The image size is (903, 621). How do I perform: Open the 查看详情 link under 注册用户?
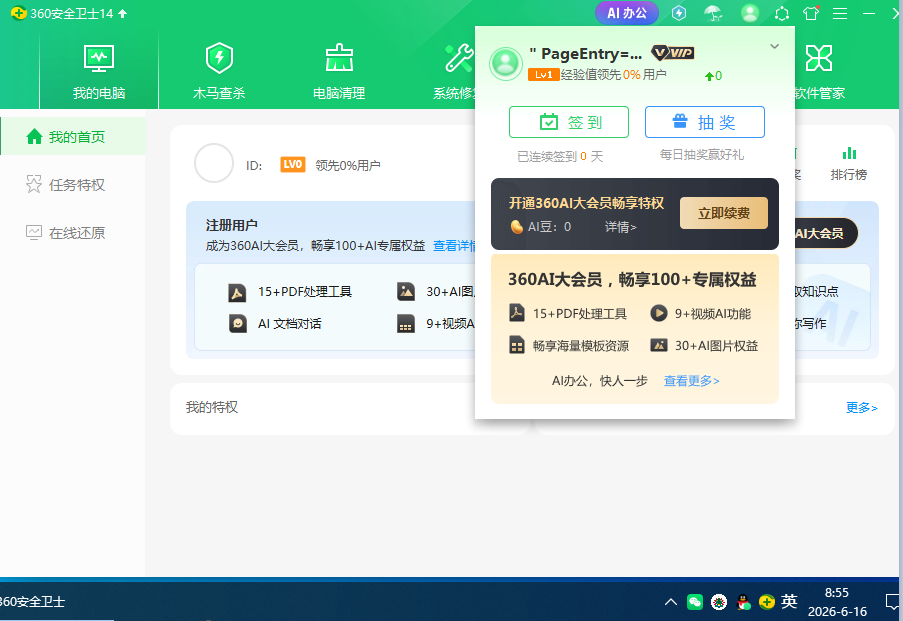(x=455, y=246)
